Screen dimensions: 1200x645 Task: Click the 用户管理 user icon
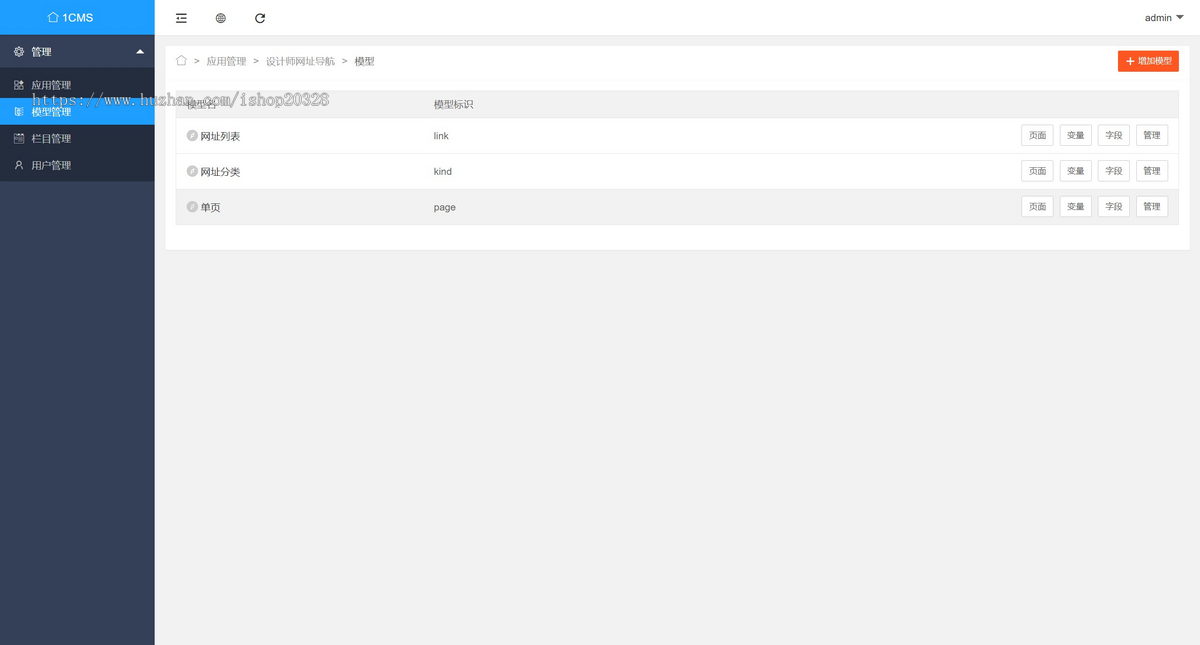point(18,165)
